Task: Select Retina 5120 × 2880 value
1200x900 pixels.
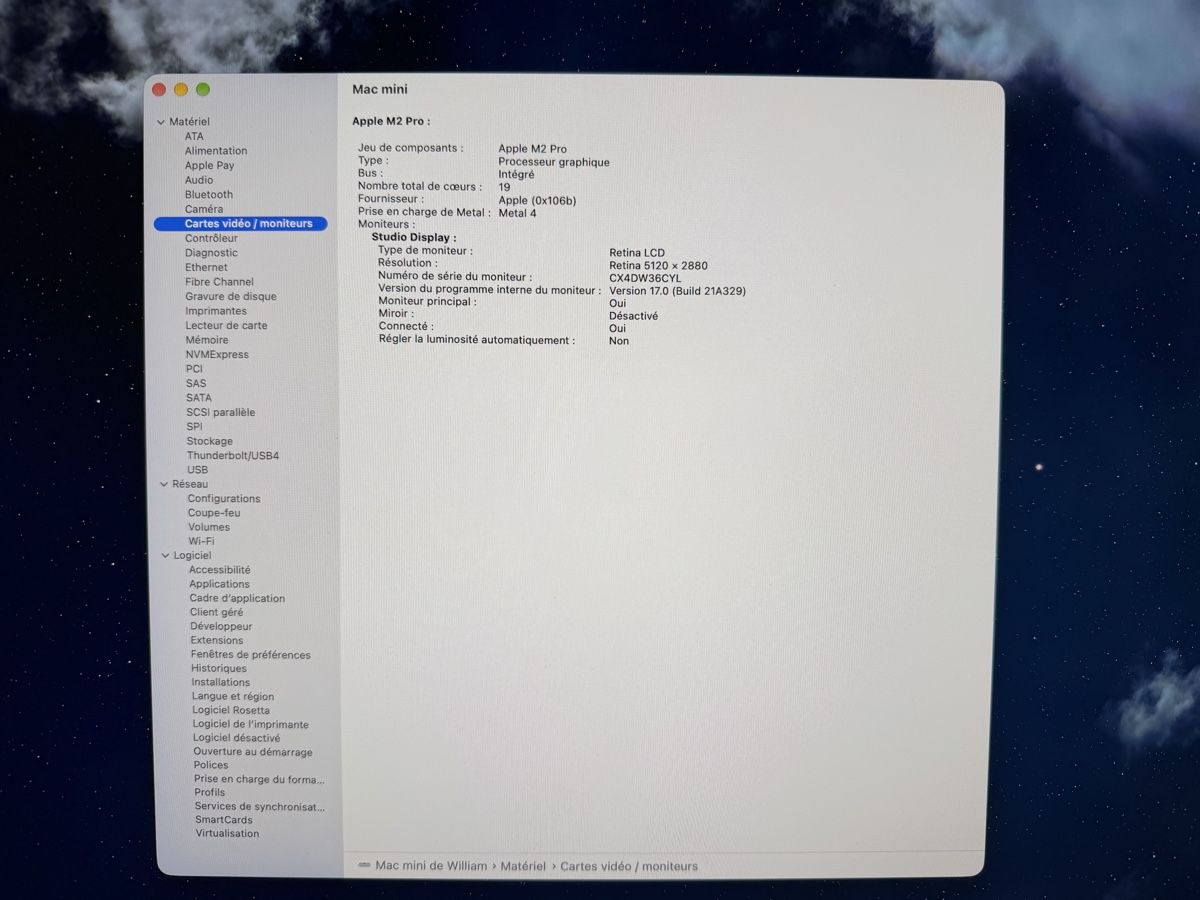Action: tap(658, 266)
